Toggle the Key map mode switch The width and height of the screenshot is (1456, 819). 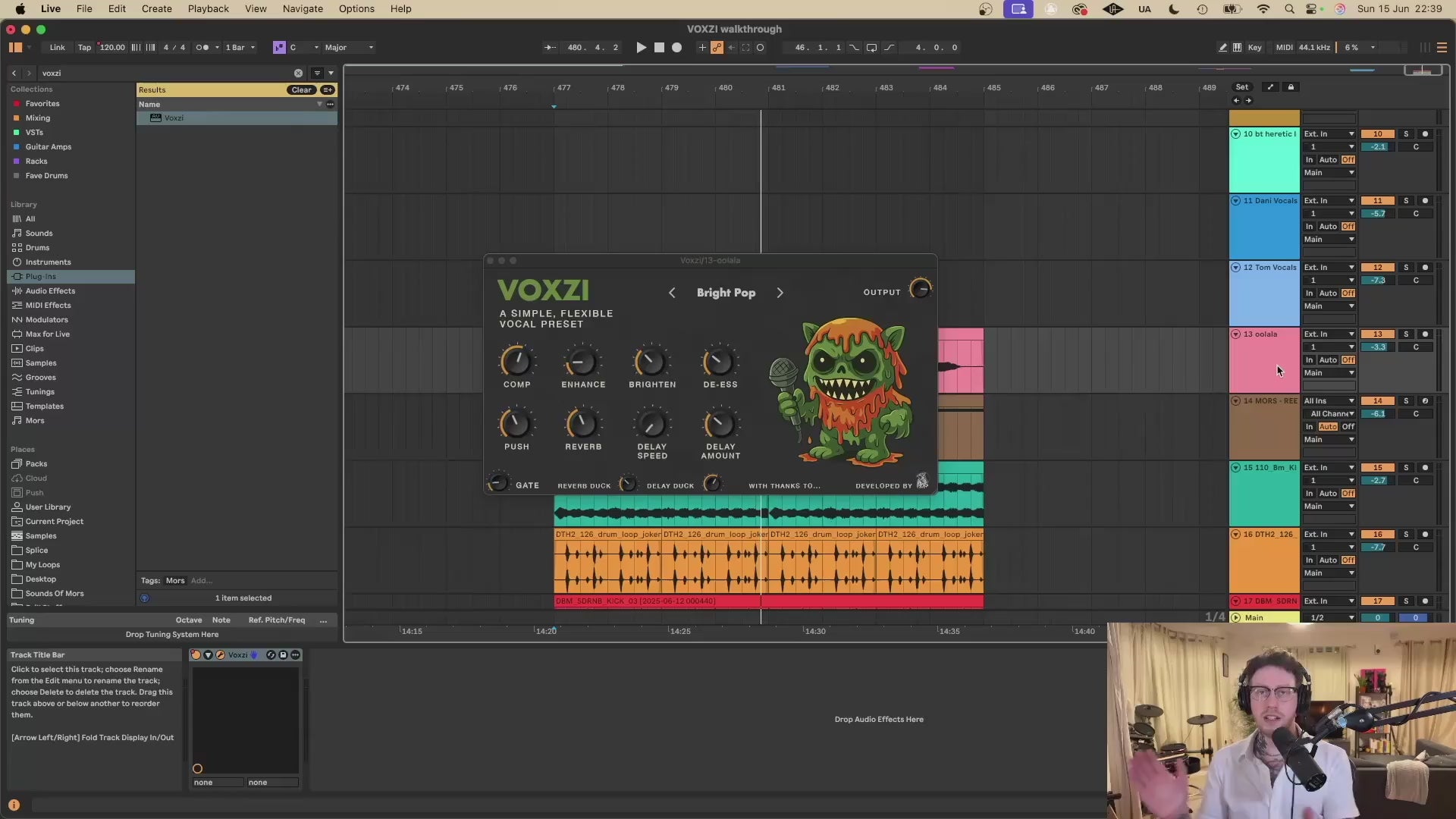point(1255,47)
